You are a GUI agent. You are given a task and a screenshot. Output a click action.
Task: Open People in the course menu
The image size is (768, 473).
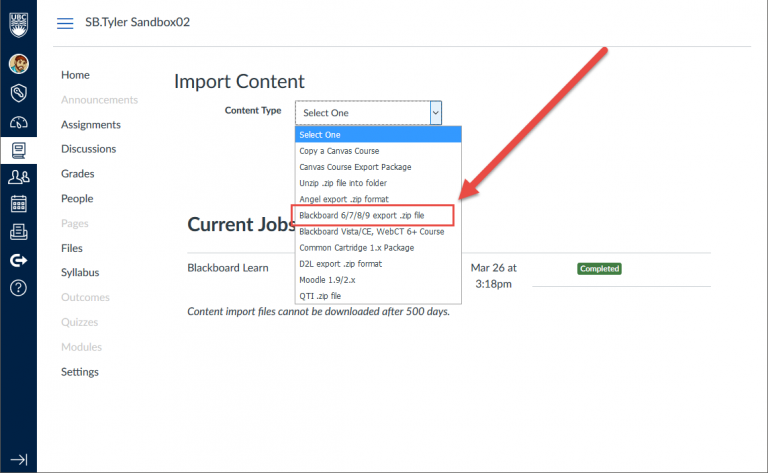pyautogui.click(x=77, y=198)
